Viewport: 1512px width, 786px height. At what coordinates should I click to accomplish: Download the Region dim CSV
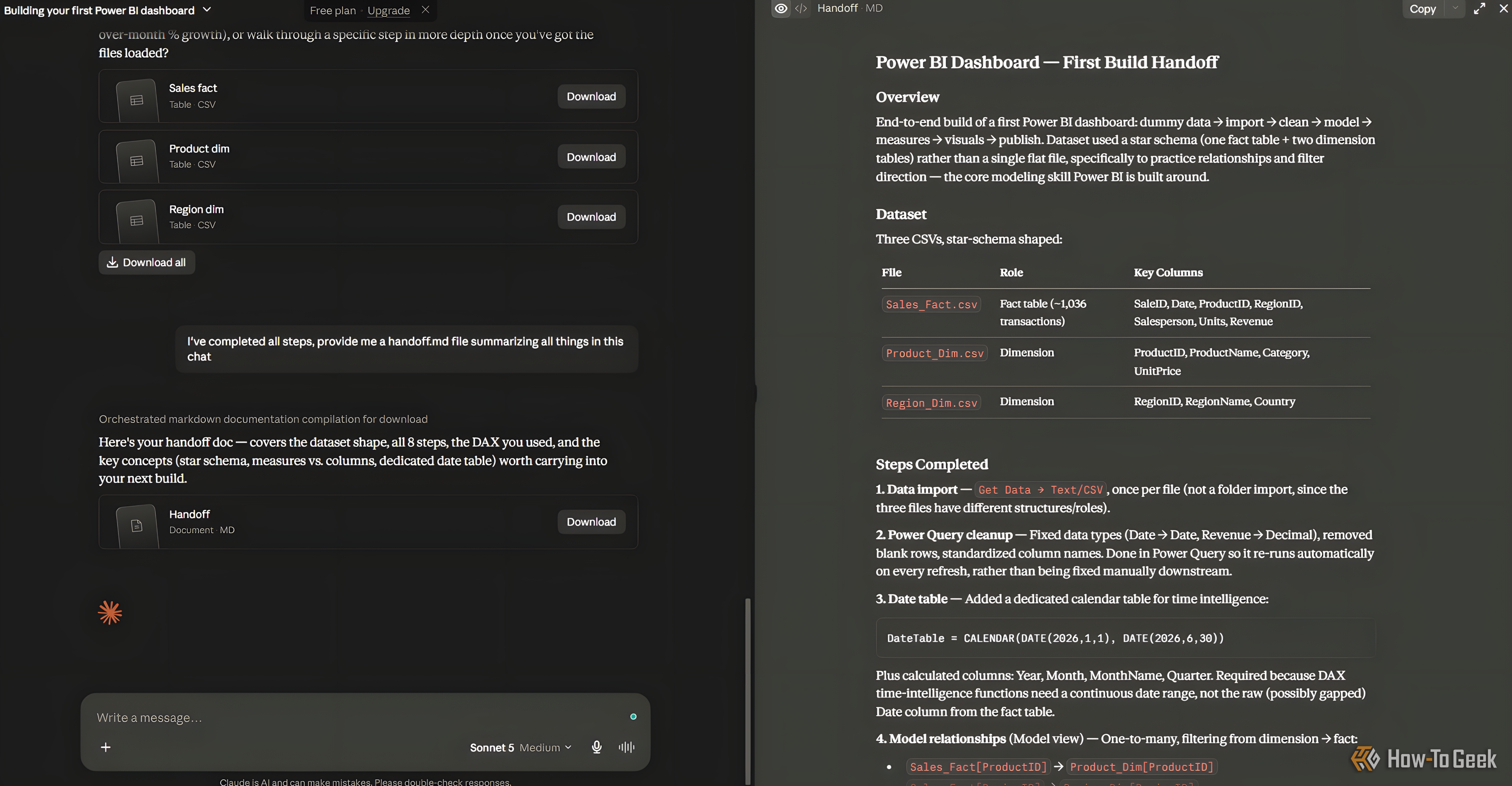click(591, 217)
